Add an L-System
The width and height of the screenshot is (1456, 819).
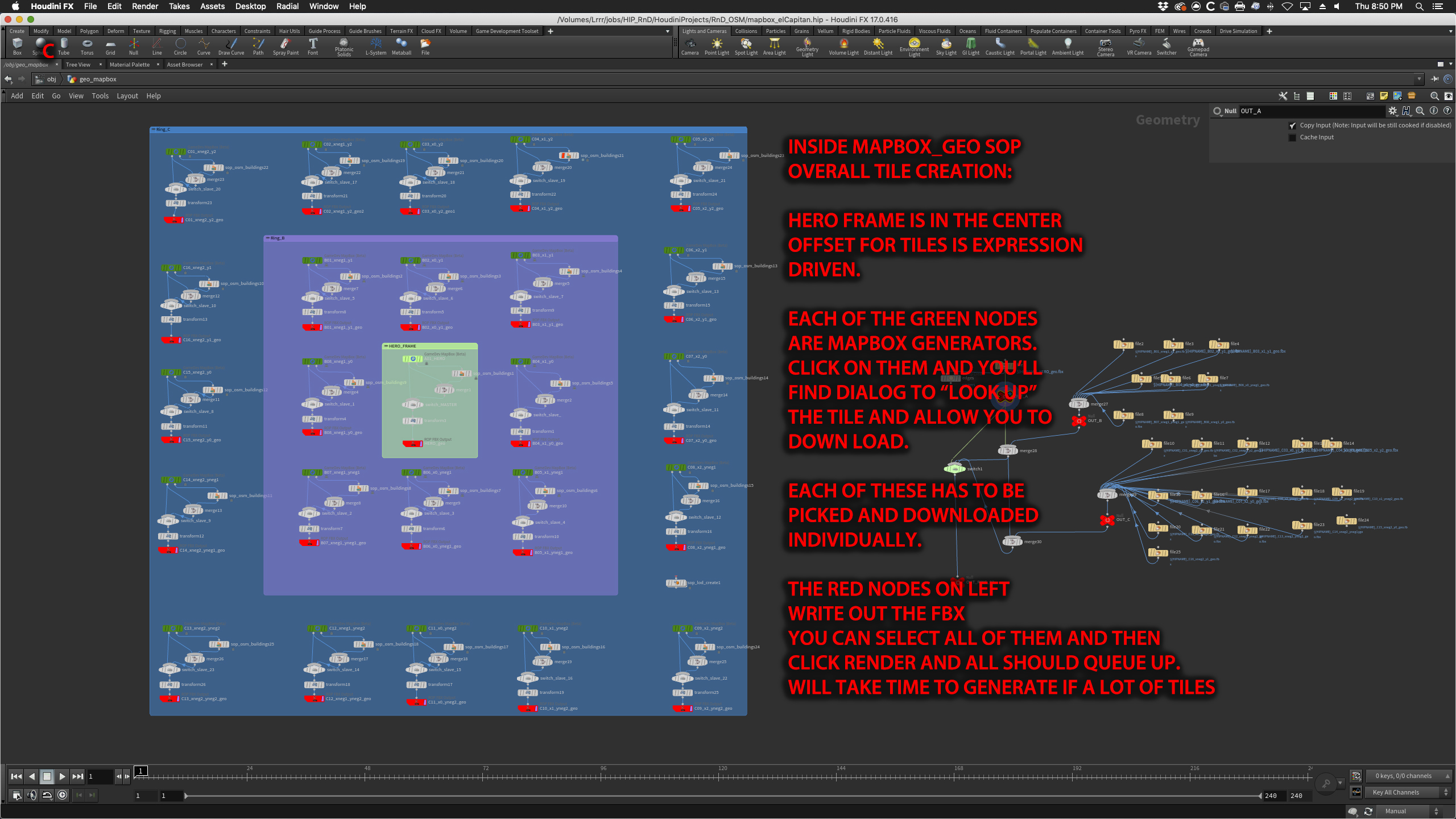pyautogui.click(x=375, y=46)
